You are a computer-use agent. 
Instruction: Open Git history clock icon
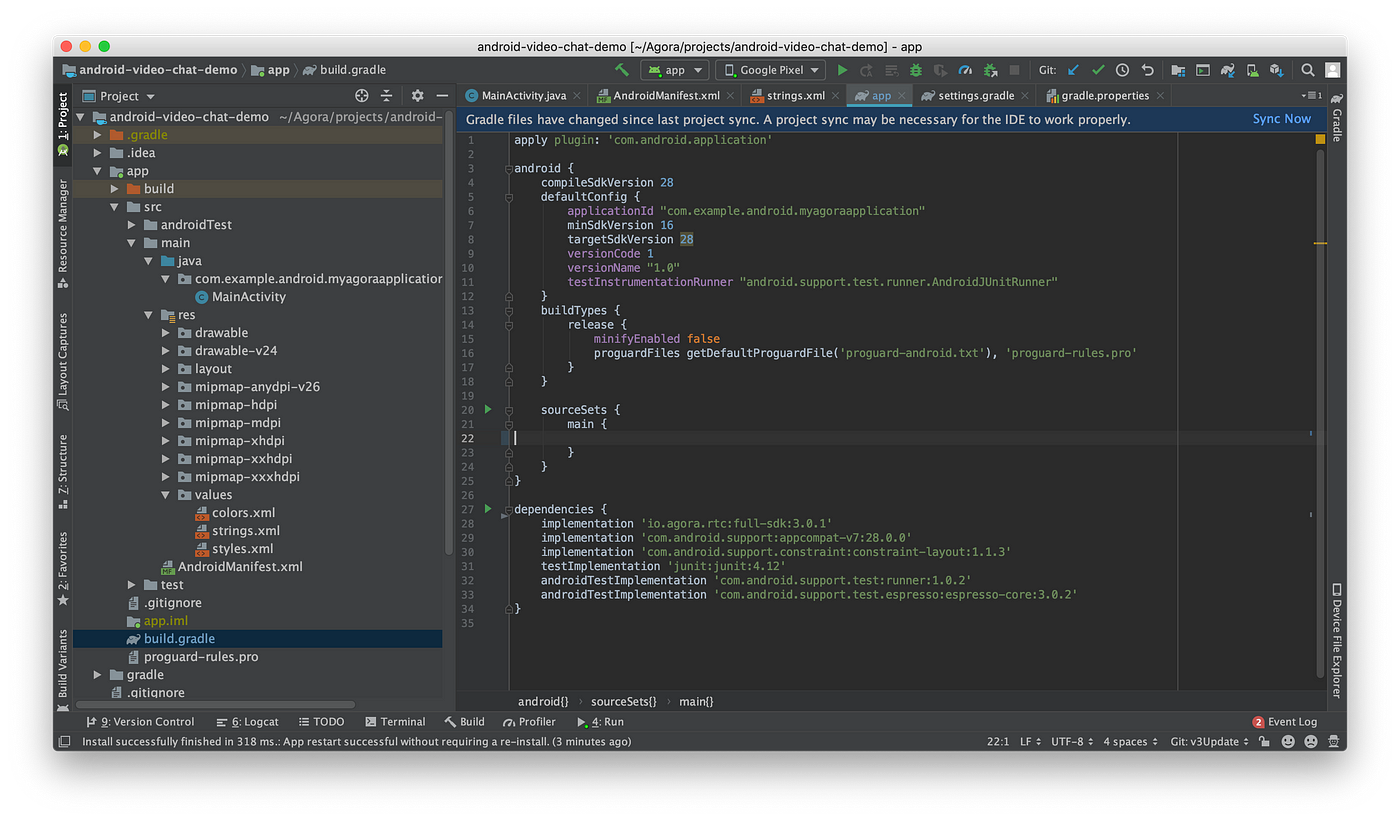(1122, 70)
